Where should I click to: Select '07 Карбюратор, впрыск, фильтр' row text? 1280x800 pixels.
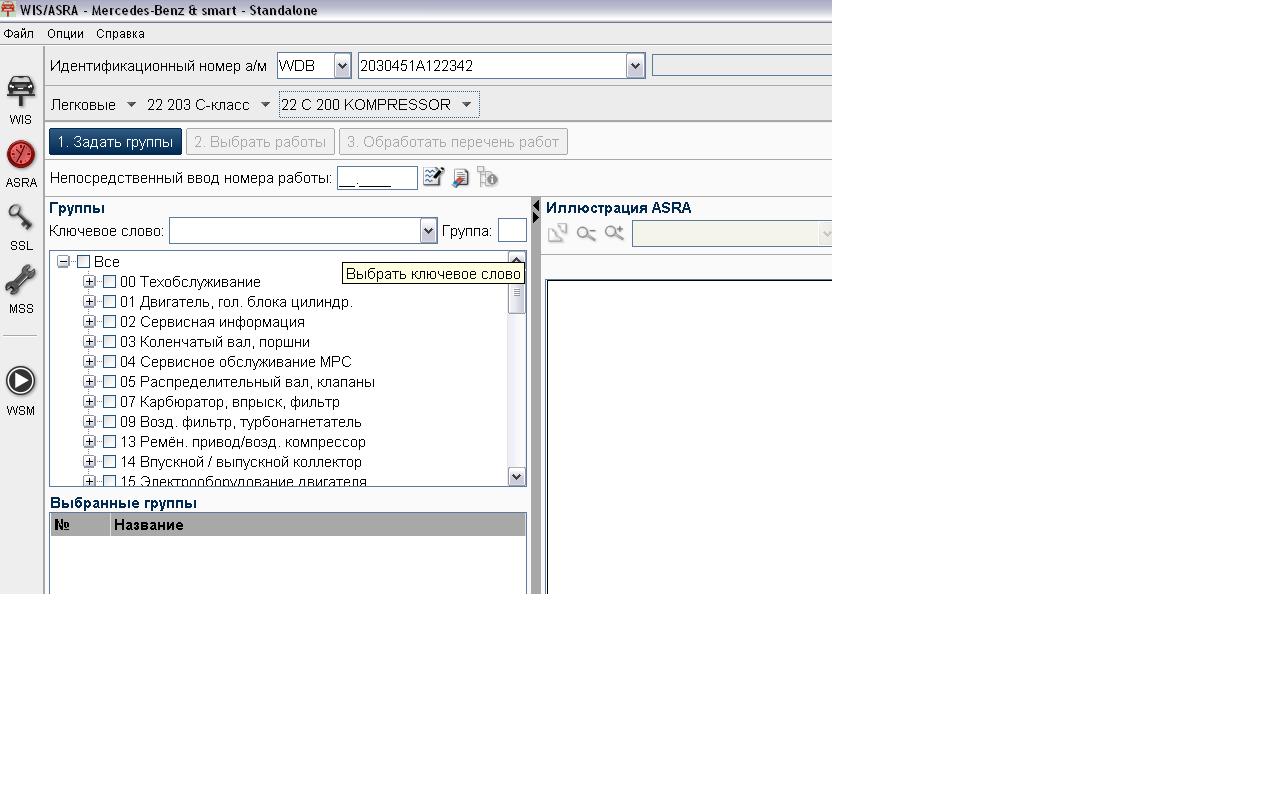click(230, 402)
